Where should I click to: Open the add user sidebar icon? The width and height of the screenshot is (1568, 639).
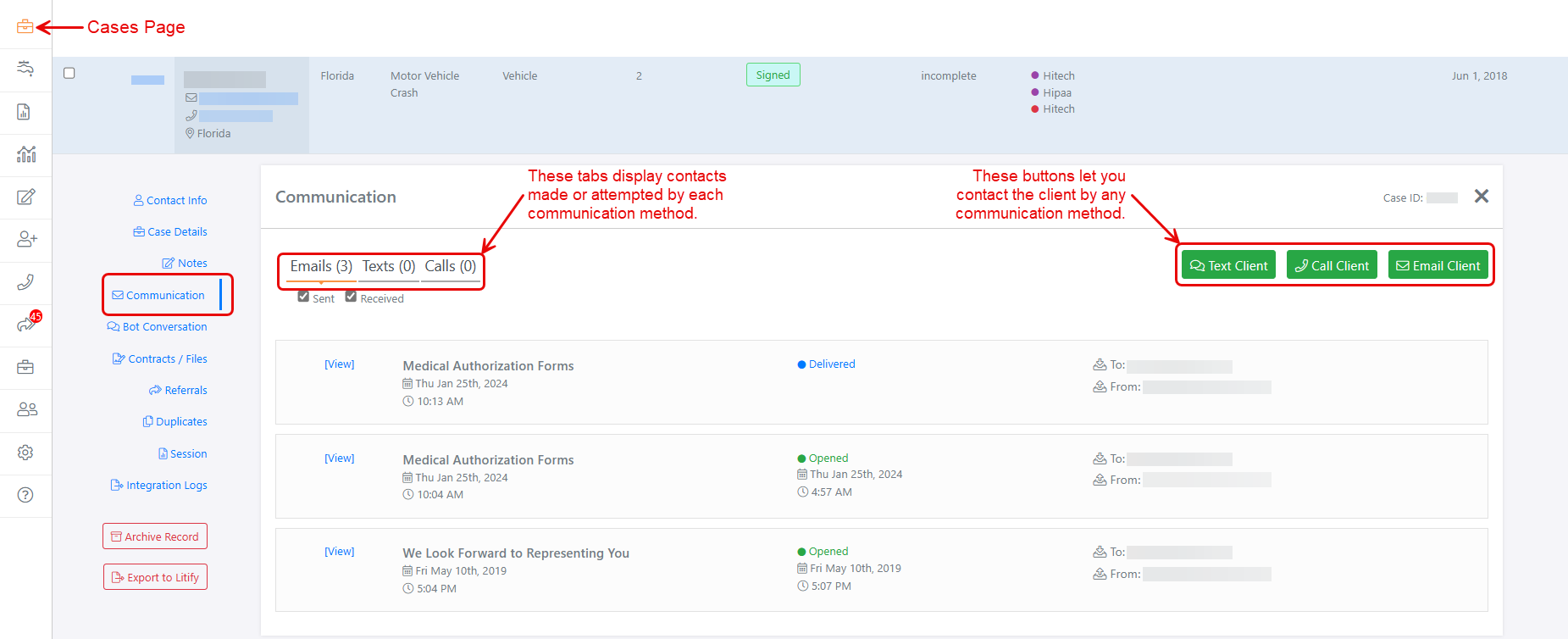coord(26,240)
